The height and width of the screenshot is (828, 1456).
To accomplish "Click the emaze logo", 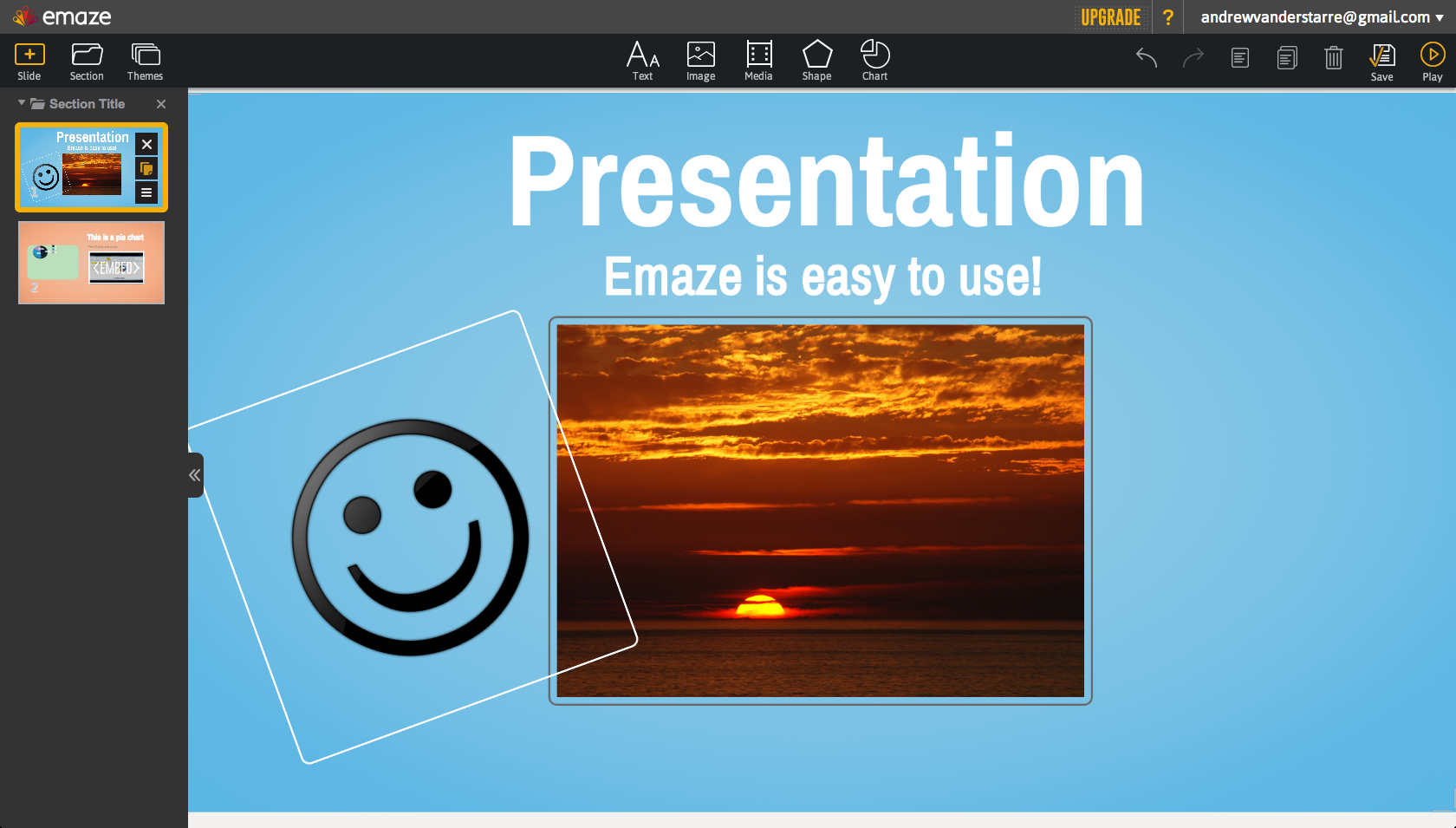I will coord(62,16).
